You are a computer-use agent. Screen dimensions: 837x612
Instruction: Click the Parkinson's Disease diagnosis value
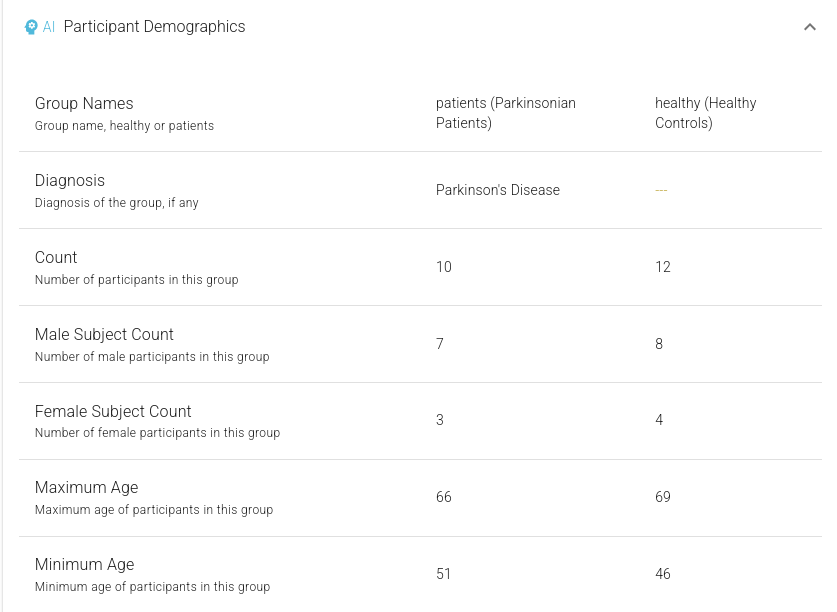[x=498, y=190]
